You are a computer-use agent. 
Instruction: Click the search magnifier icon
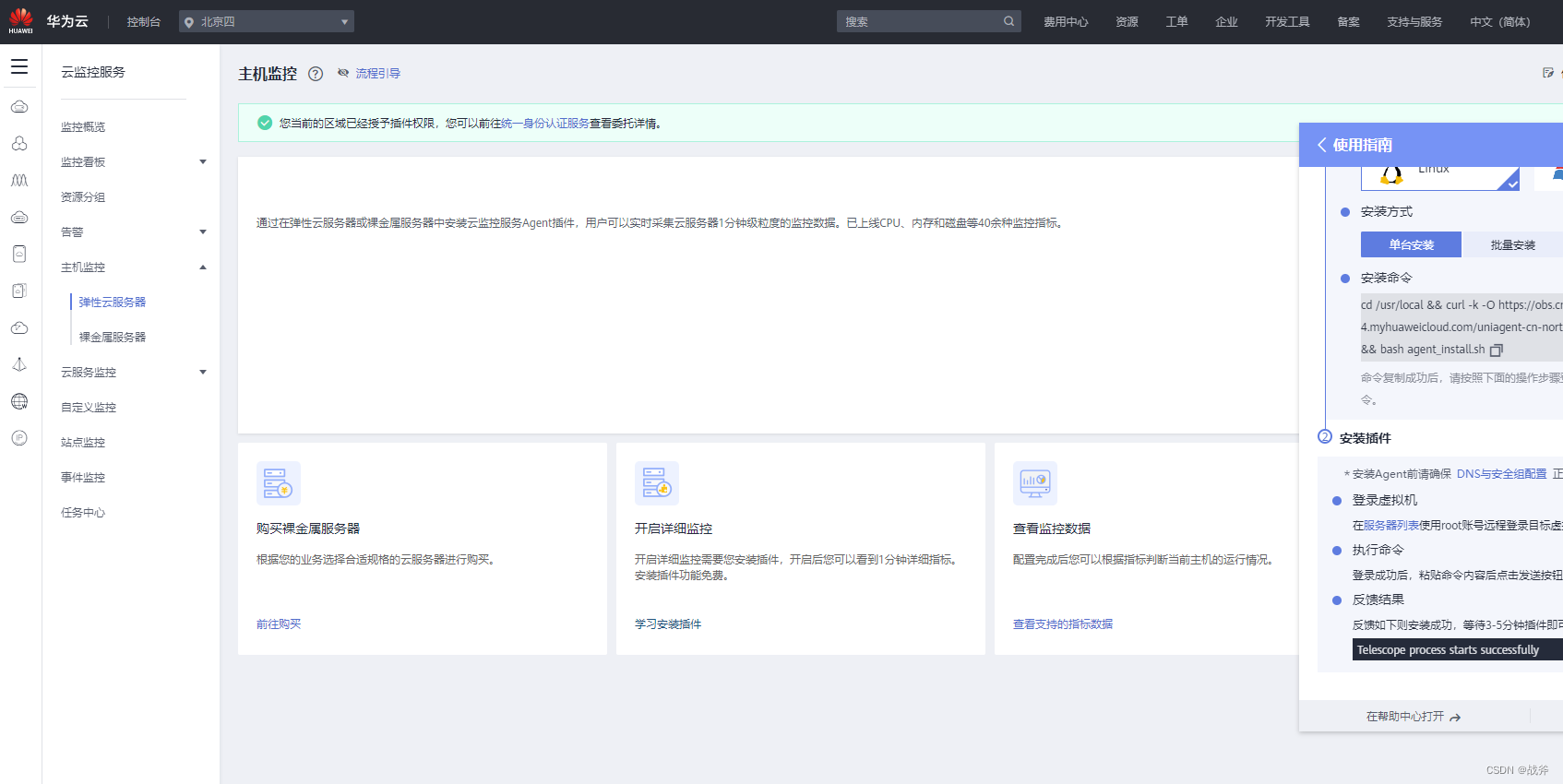tap(1008, 21)
